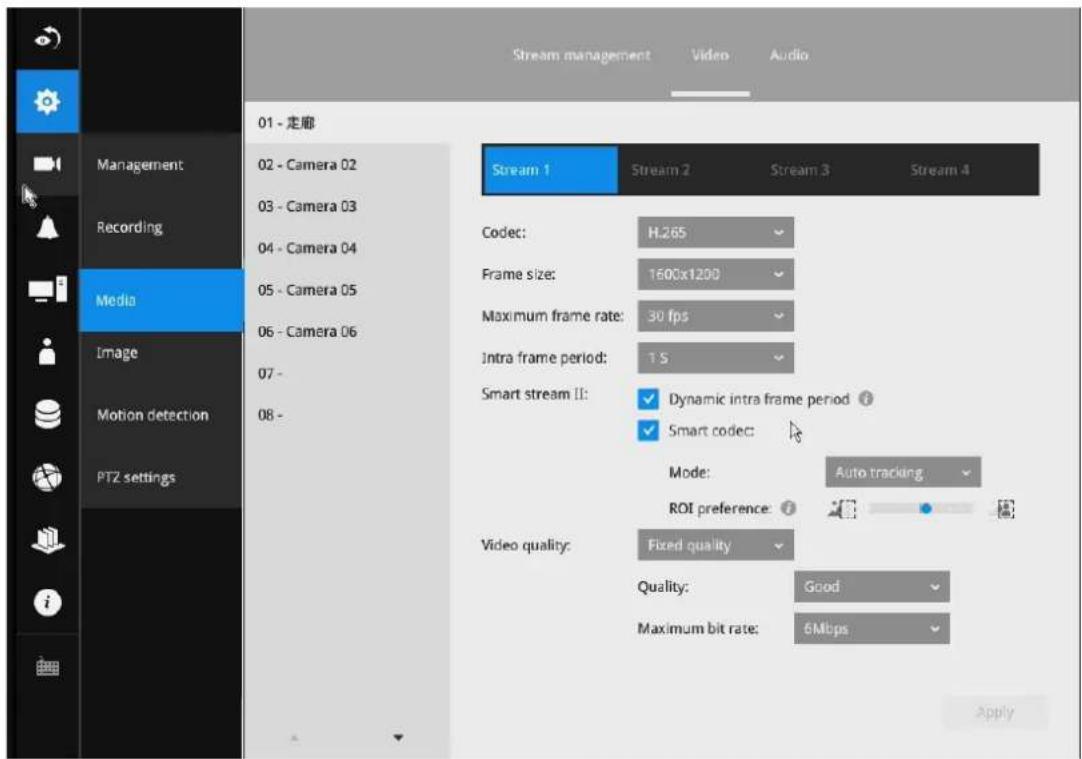The image size is (1082, 759).
Task: Open the alarm bell icon
Action: (x=47, y=227)
